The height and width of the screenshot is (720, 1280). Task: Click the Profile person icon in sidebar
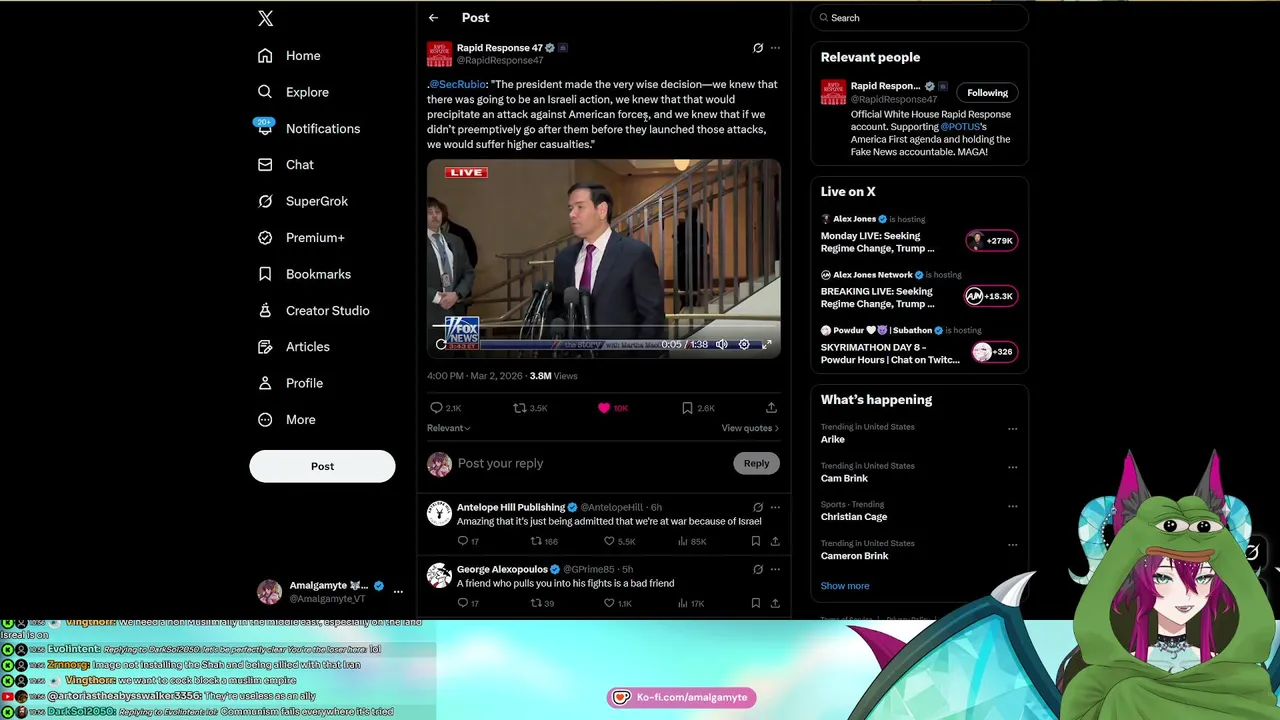(x=265, y=383)
